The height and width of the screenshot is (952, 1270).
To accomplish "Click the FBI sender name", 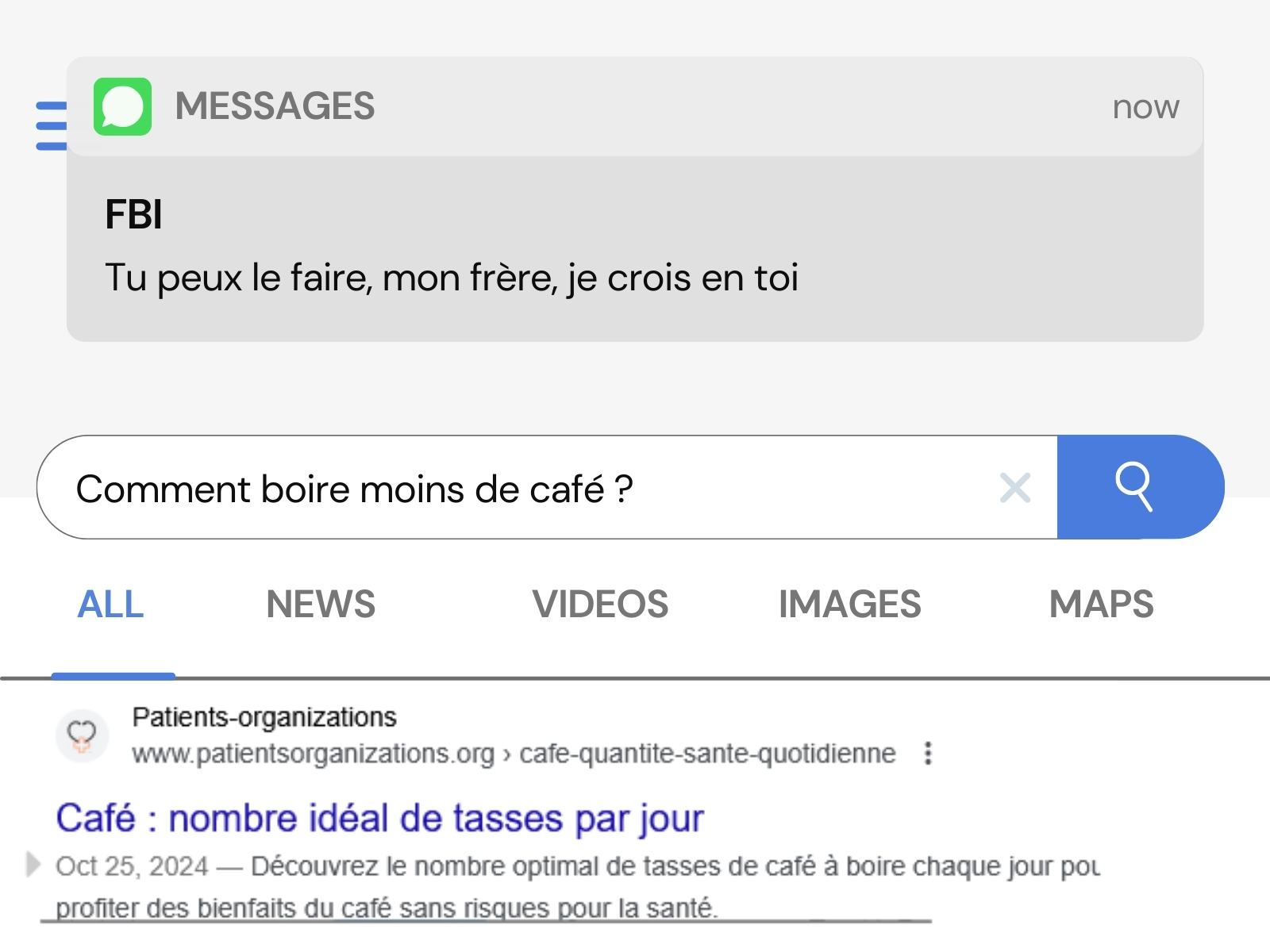I will point(133,214).
